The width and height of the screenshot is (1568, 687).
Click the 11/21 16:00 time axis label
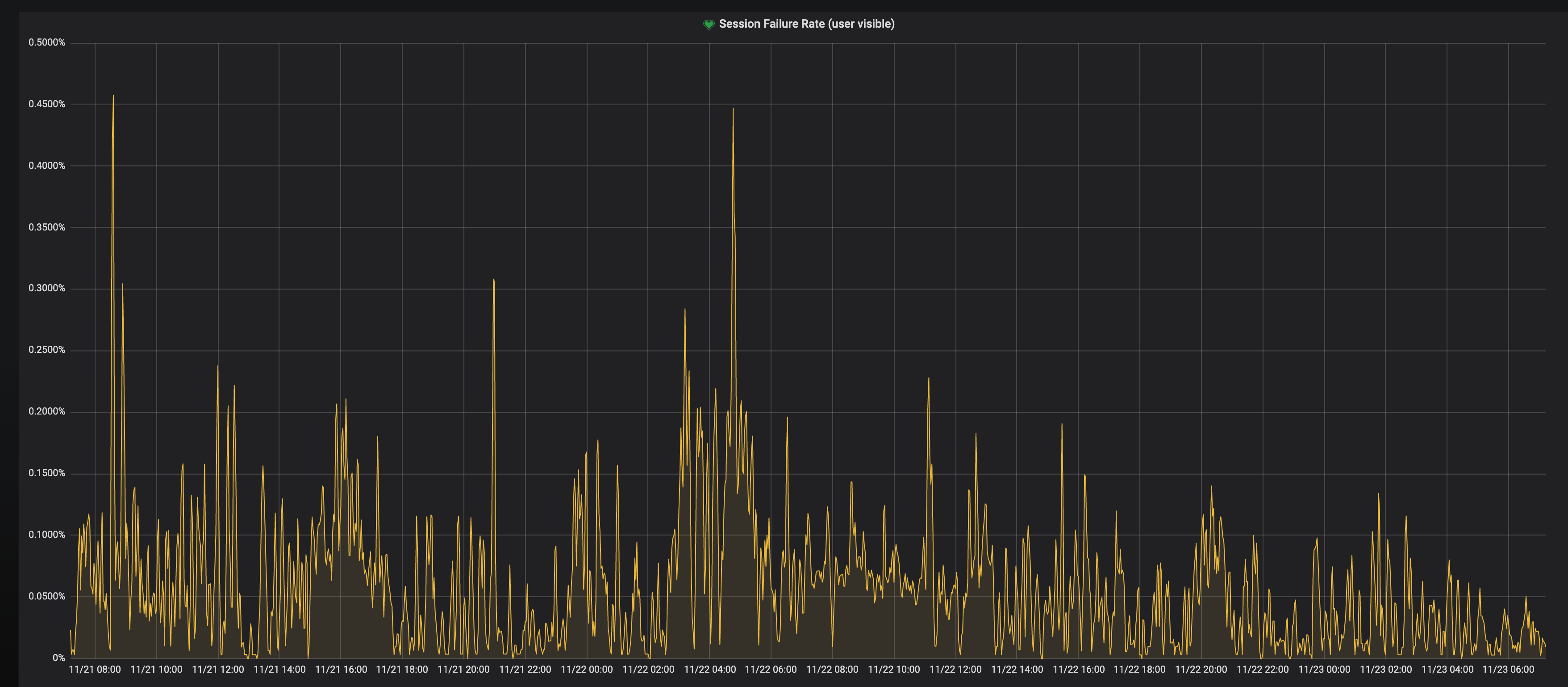(x=341, y=669)
